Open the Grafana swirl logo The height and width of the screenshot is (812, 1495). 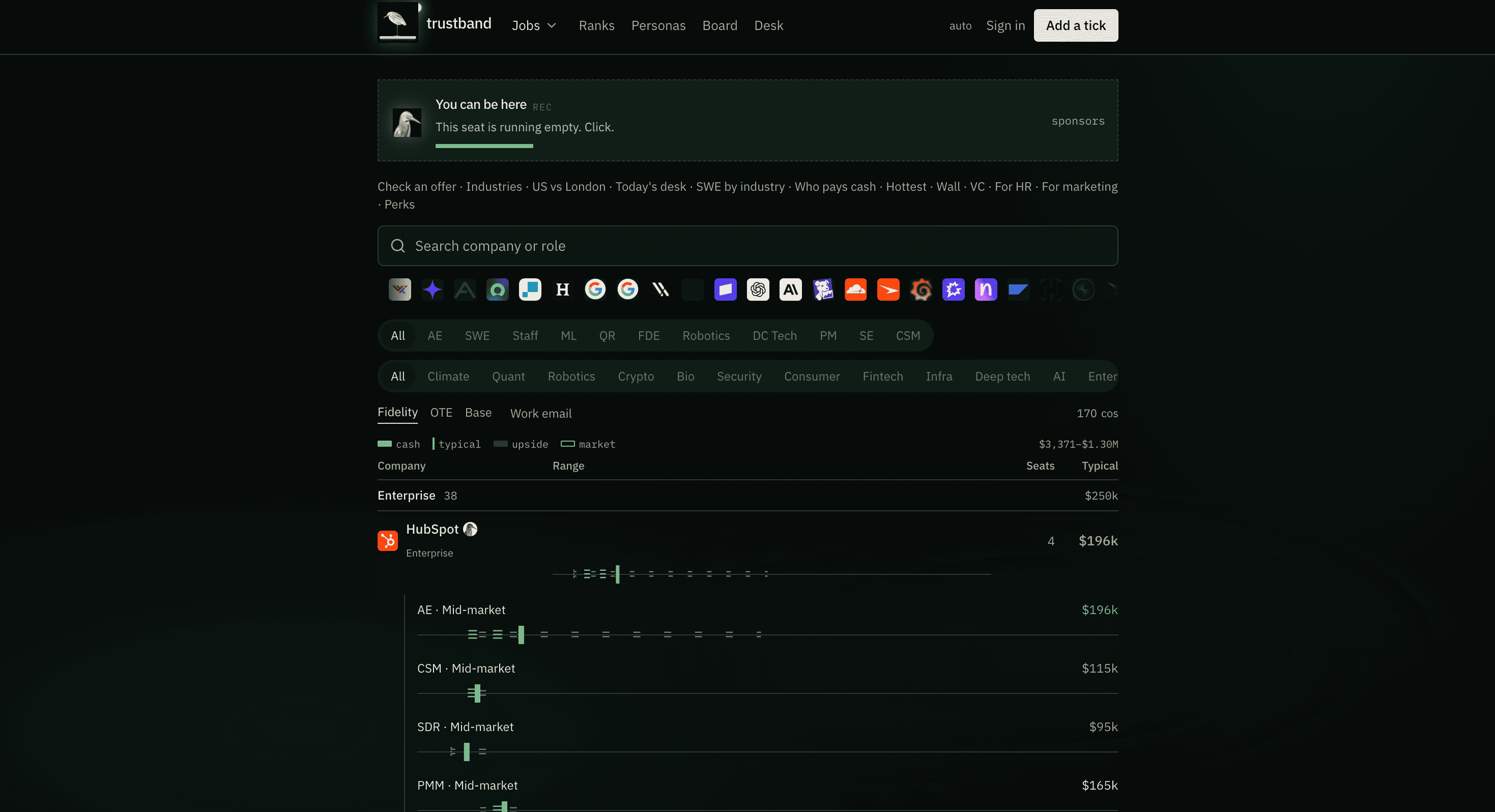pyautogui.click(x=921, y=289)
